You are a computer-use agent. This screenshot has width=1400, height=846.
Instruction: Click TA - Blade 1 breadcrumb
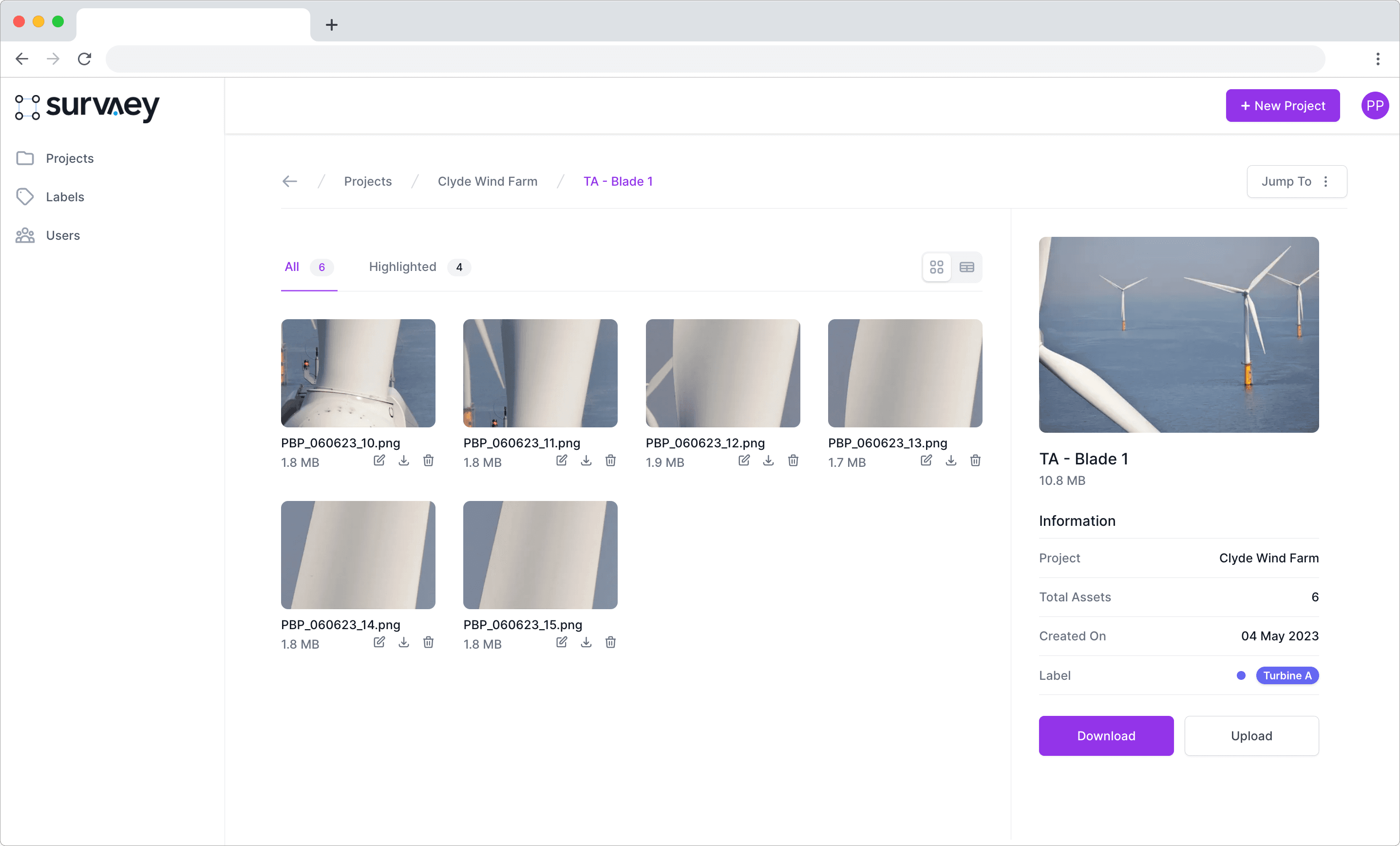point(618,181)
